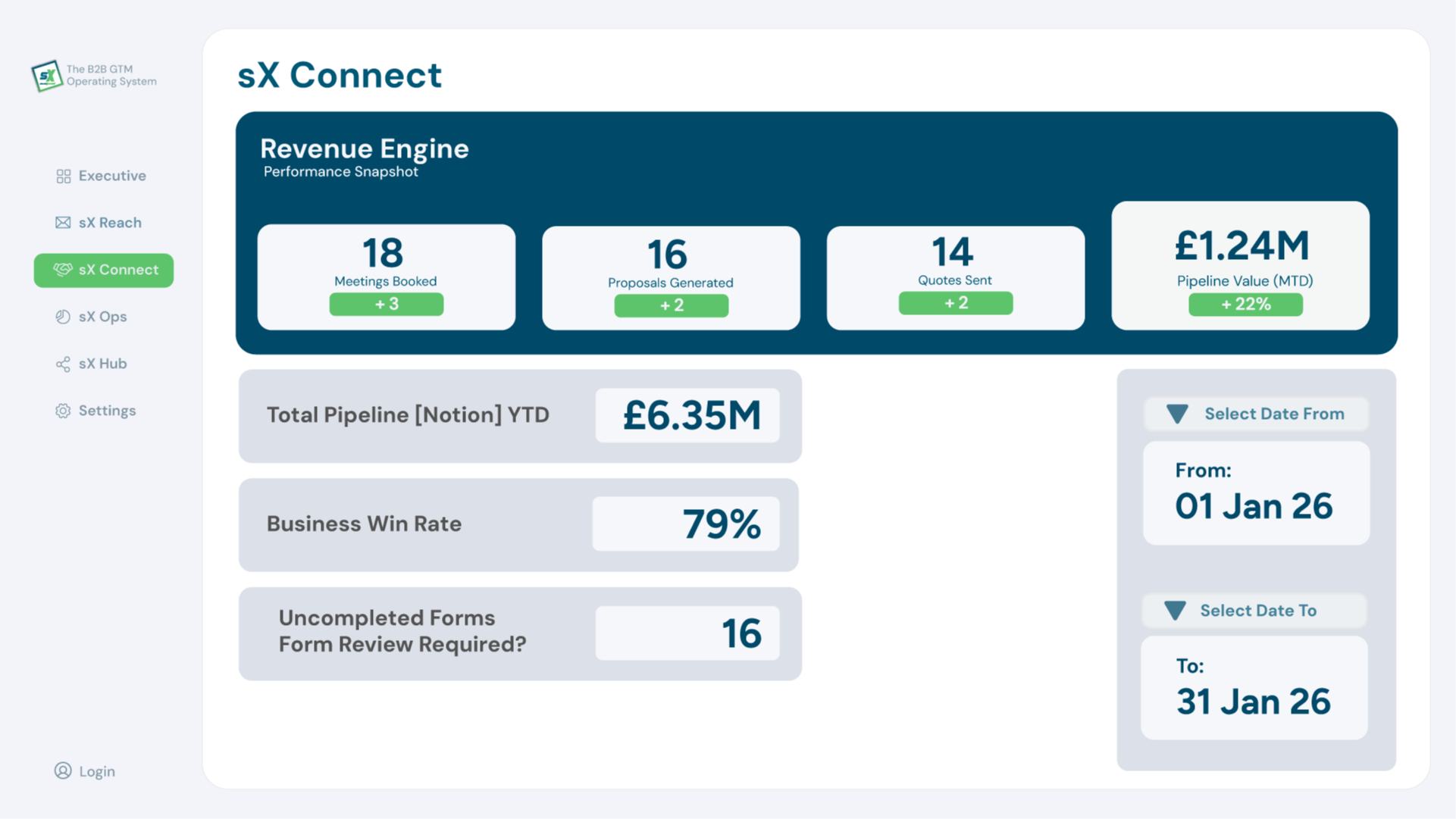Click the Login user avatar icon
The width and height of the screenshot is (1456, 819).
click(63, 771)
